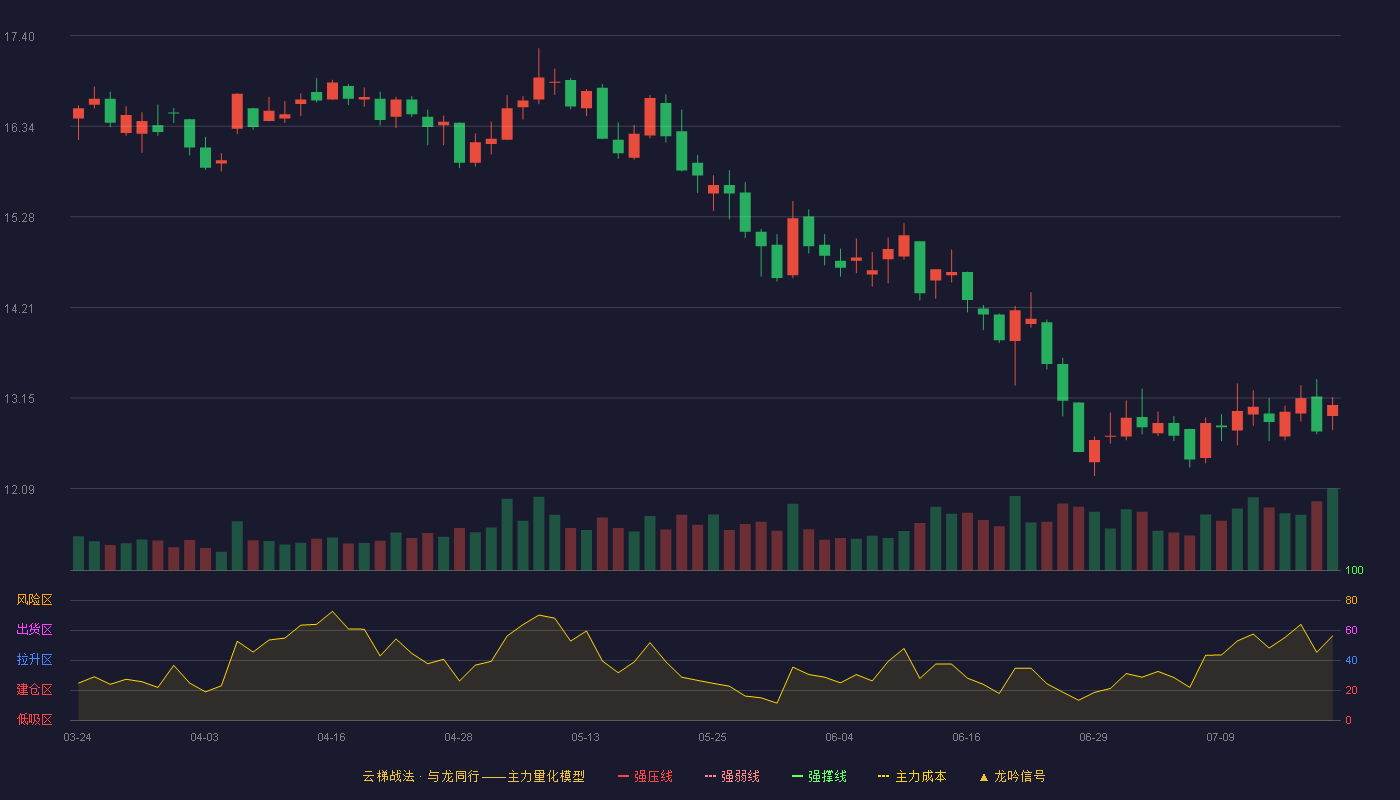Click the 出货区 zone label
Viewport: 1400px width, 800px height.
pyautogui.click(x=34, y=630)
